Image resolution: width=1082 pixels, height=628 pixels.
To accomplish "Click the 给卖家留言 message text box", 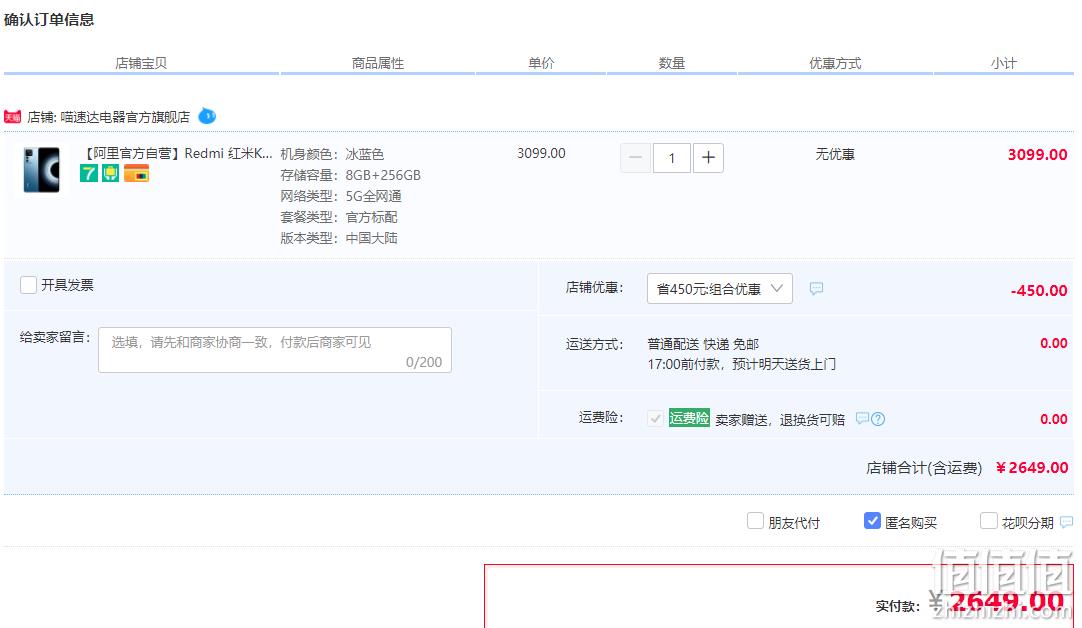I will coord(275,350).
